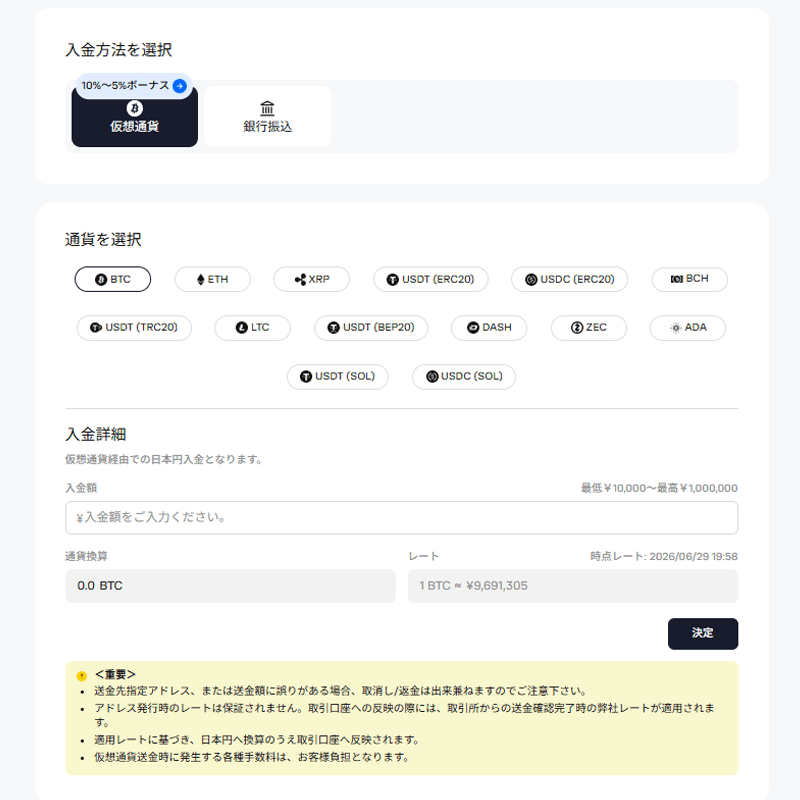This screenshot has height=800, width=800.
Task: Open the blue arrow in bonus badge
Action: (x=180, y=86)
